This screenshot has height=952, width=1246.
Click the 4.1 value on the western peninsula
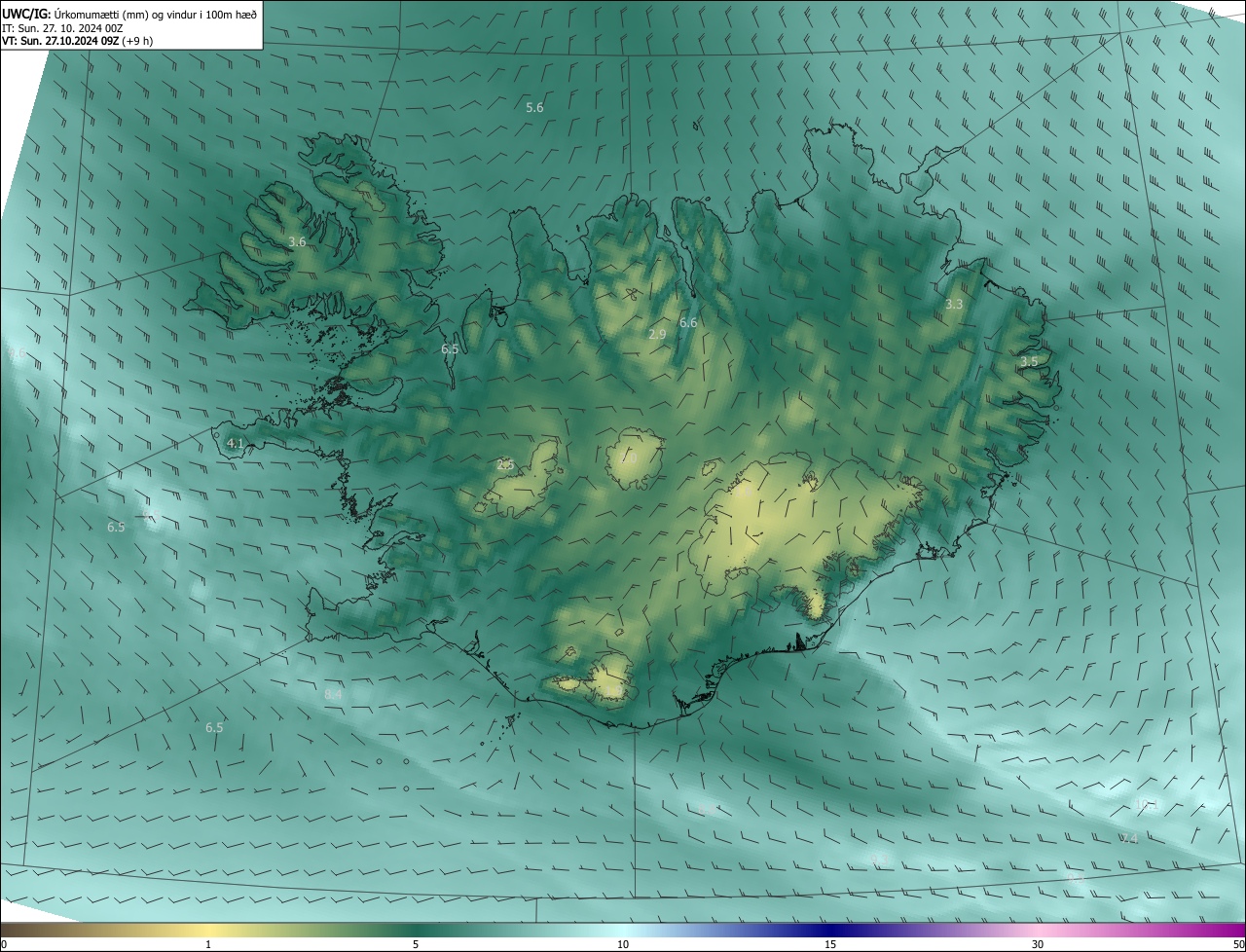pyautogui.click(x=235, y=443)
